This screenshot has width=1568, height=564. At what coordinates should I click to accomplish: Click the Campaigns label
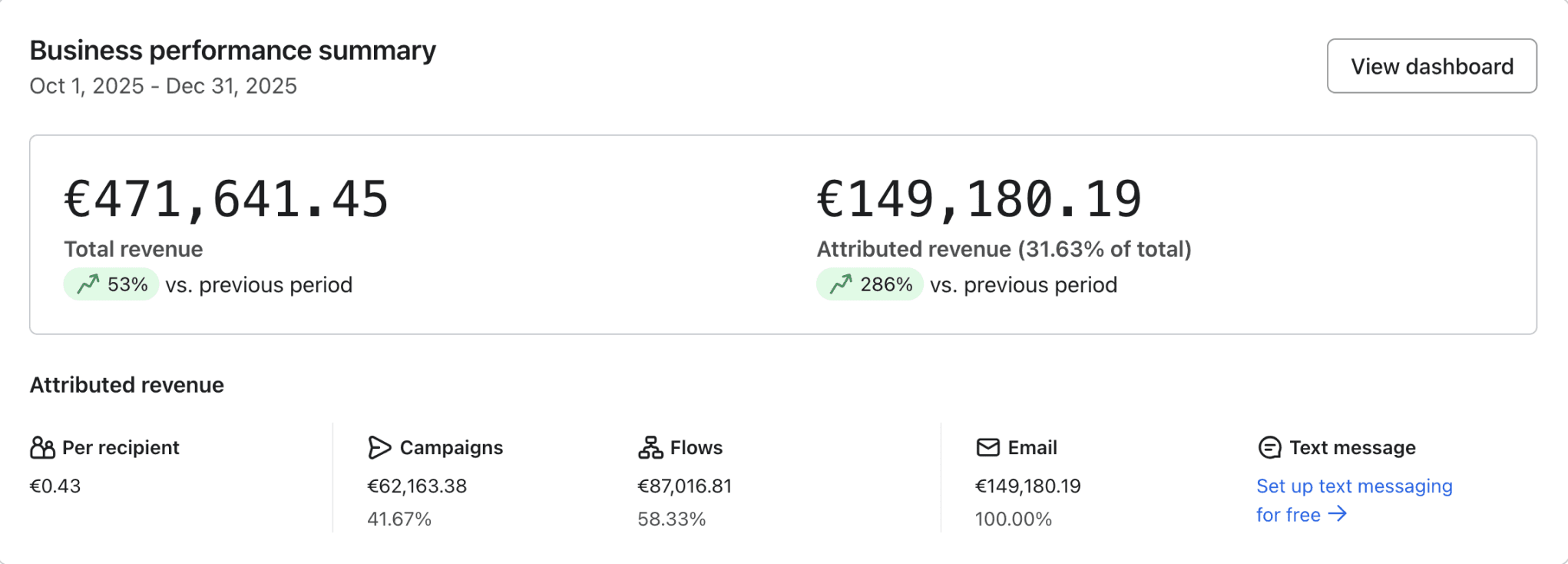point(451,447)
